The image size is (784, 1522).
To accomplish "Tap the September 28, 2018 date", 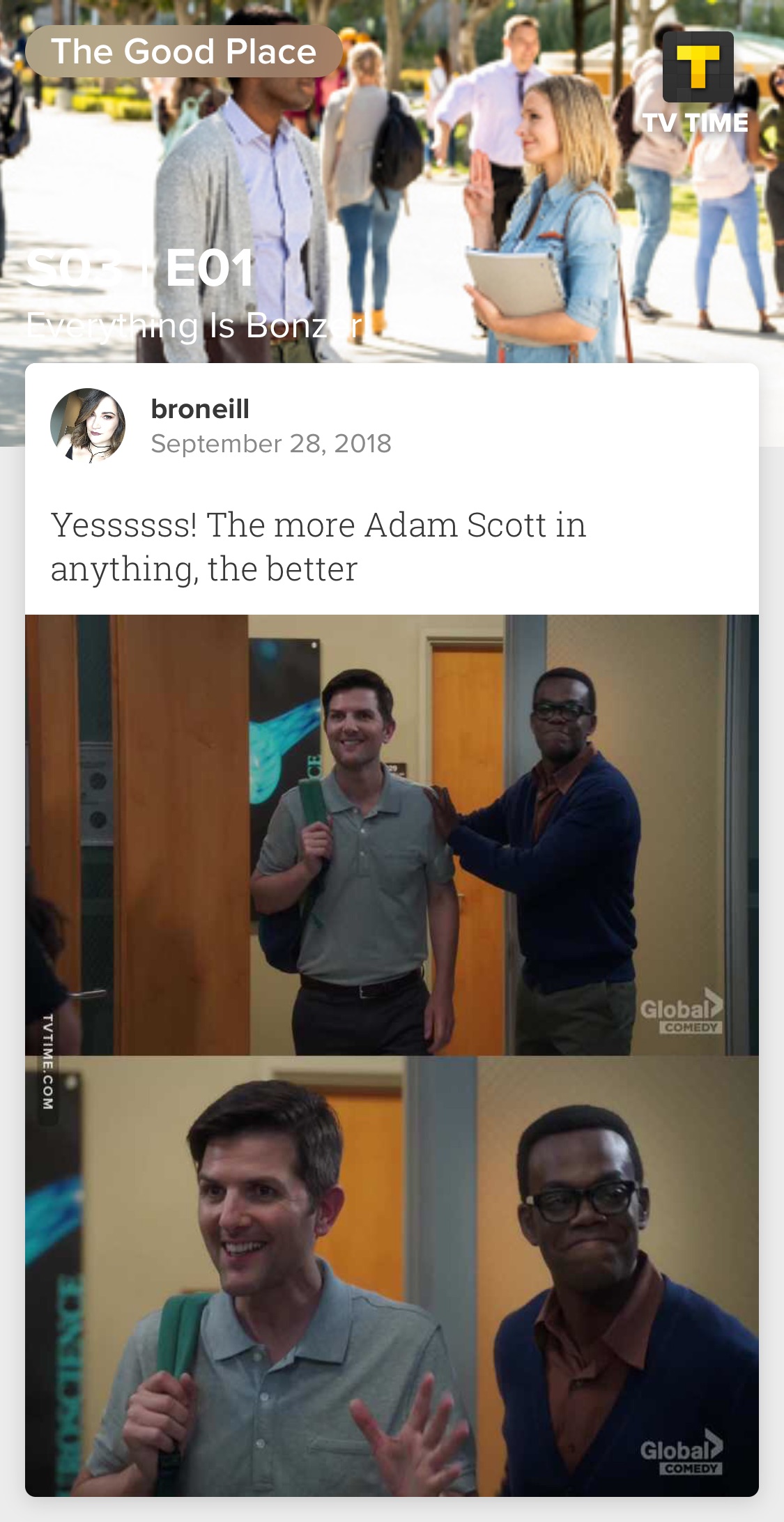I will point(271,444).
